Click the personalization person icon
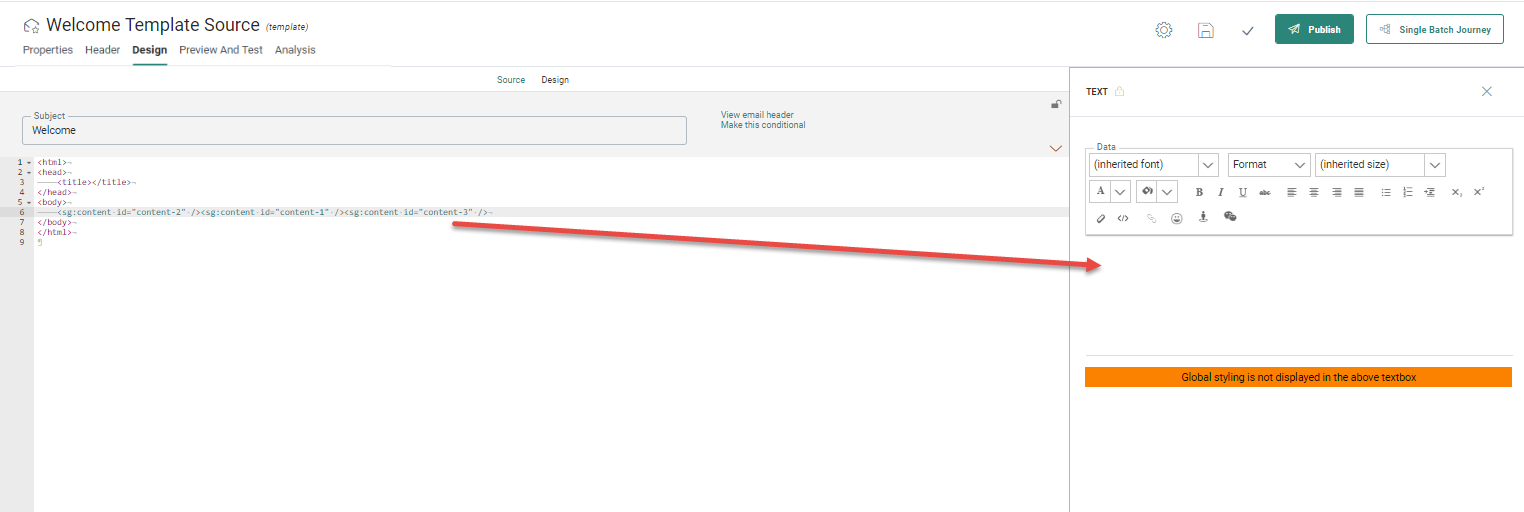 1203,217
